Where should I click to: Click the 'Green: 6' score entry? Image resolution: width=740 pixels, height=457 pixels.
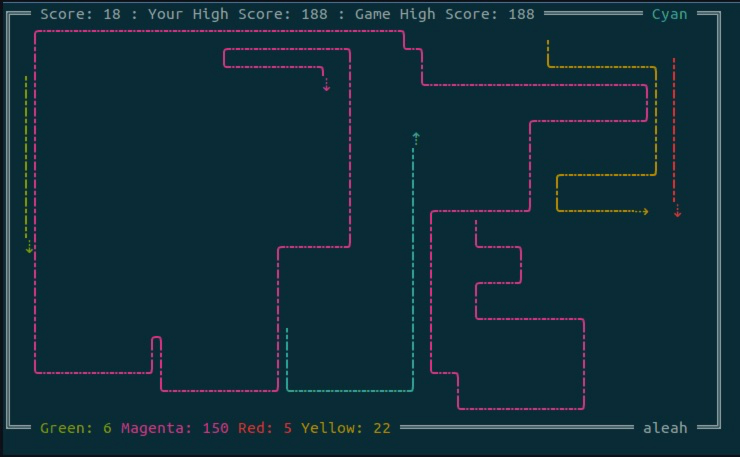pos(76,428)
